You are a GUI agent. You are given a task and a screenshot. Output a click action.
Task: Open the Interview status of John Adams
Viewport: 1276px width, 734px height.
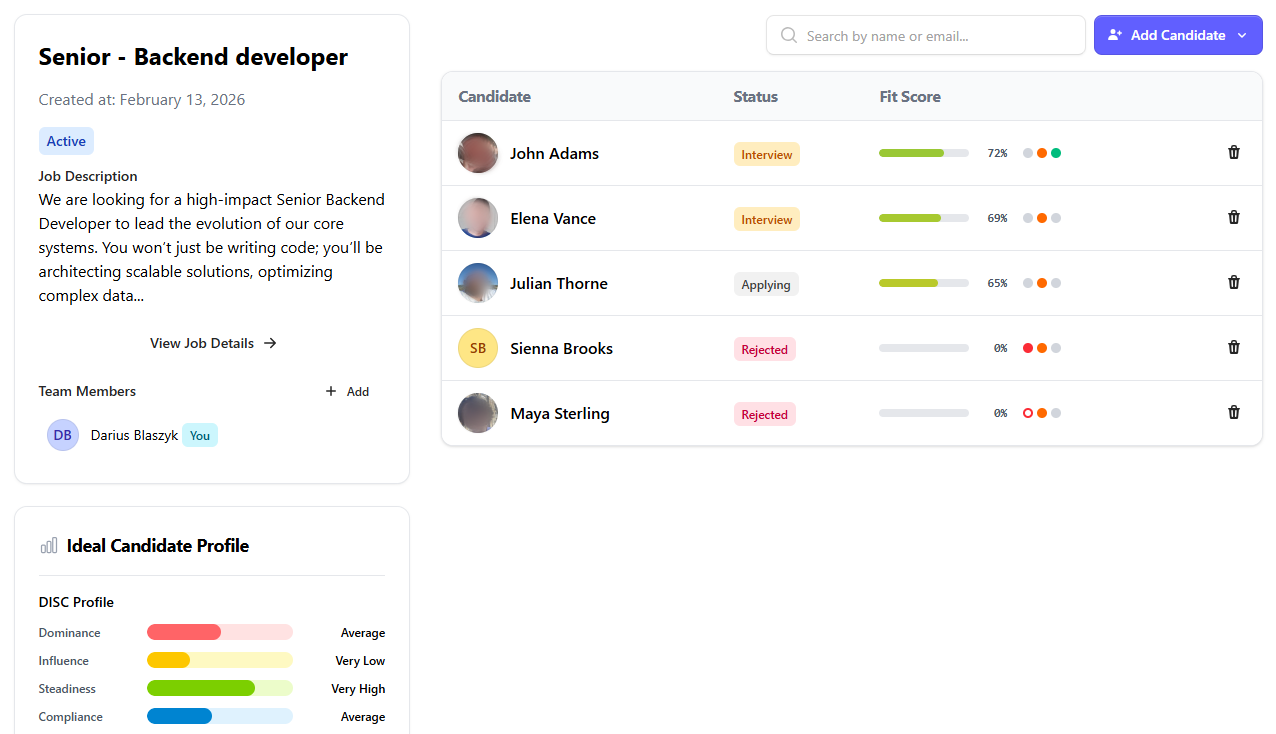pos(767,154)
